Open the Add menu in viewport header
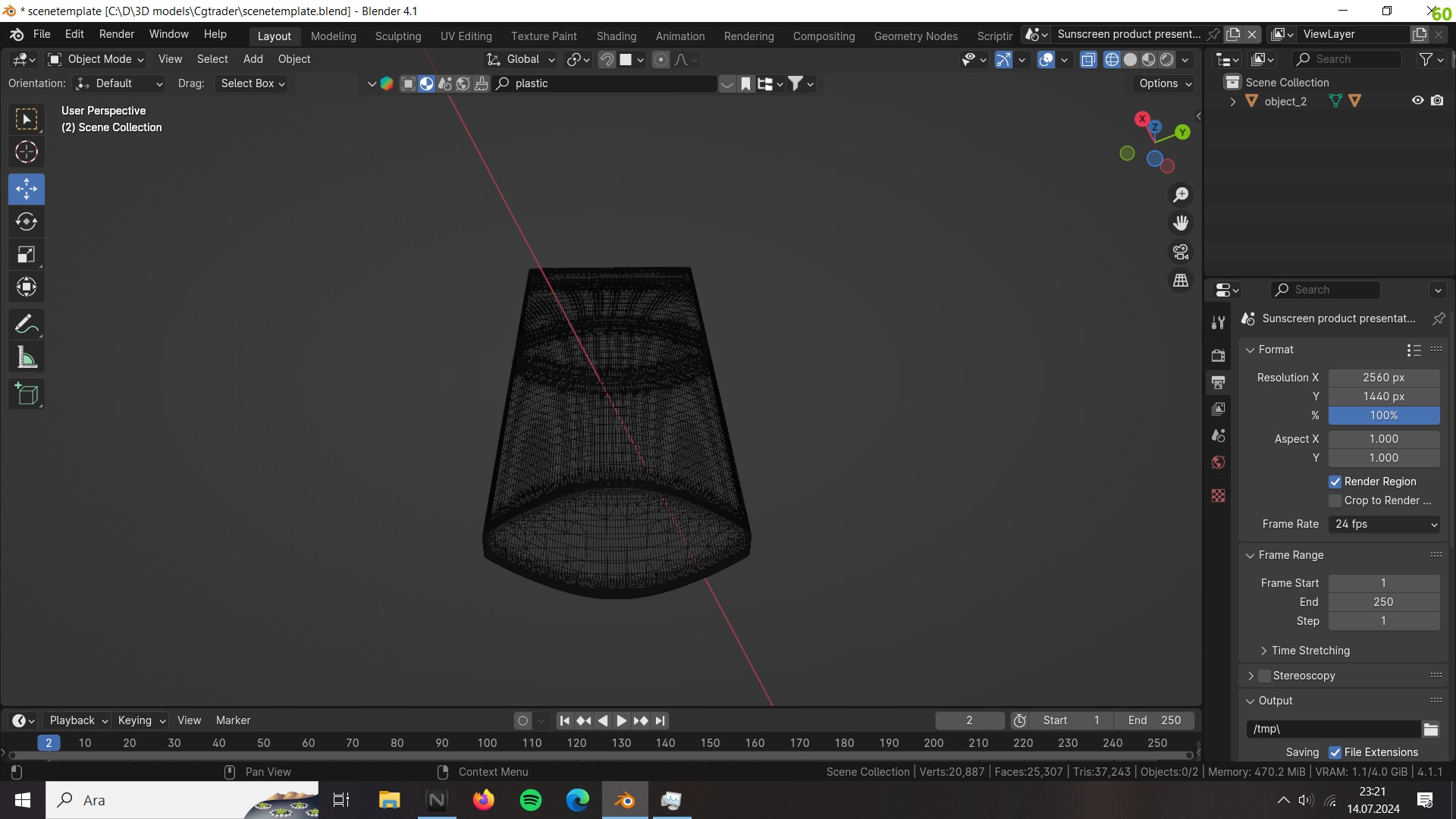Screen dimensions: 1456x819 click(x=253, y=59)
